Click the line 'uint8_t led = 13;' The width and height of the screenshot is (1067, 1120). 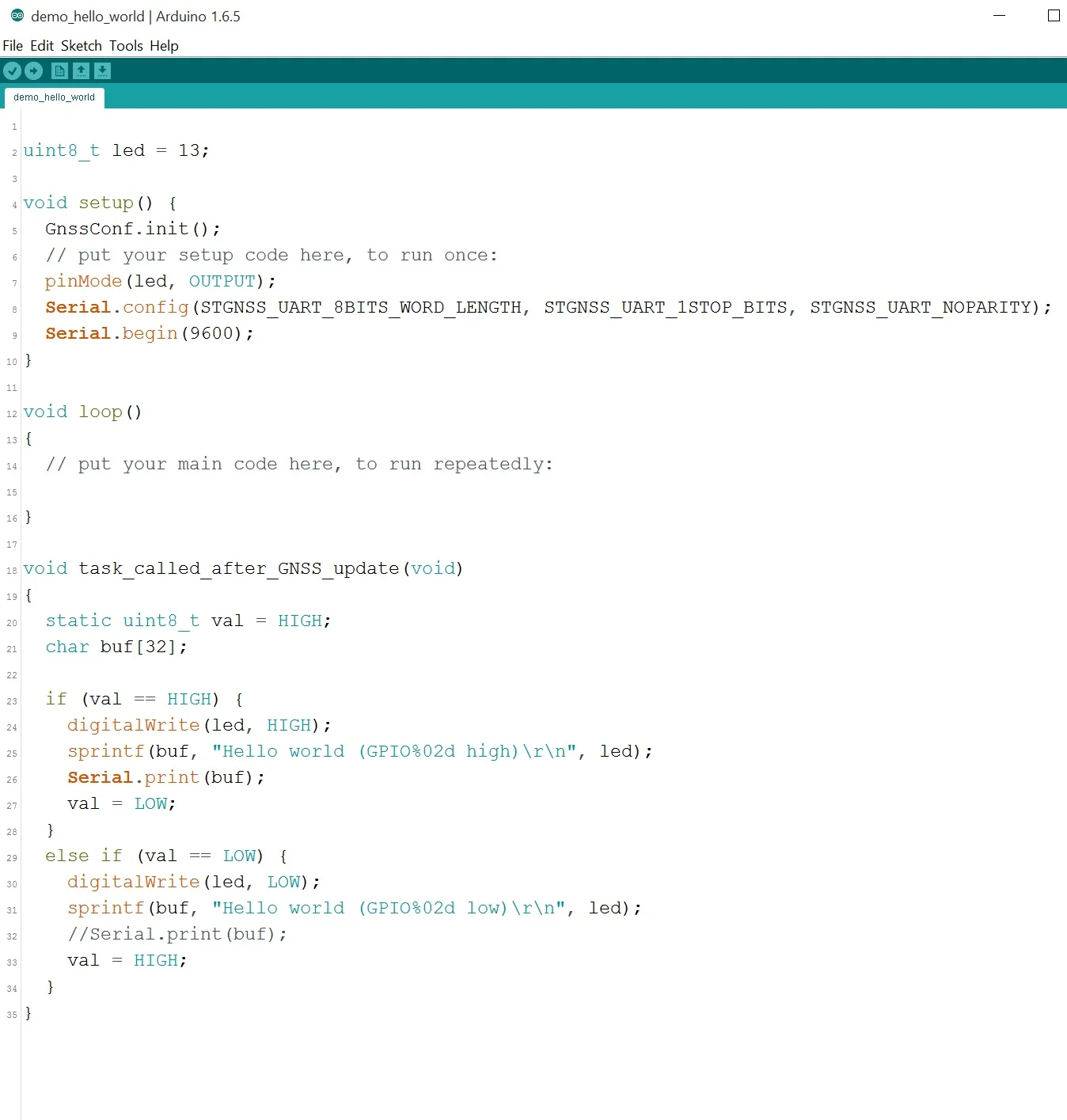point(116,150)
